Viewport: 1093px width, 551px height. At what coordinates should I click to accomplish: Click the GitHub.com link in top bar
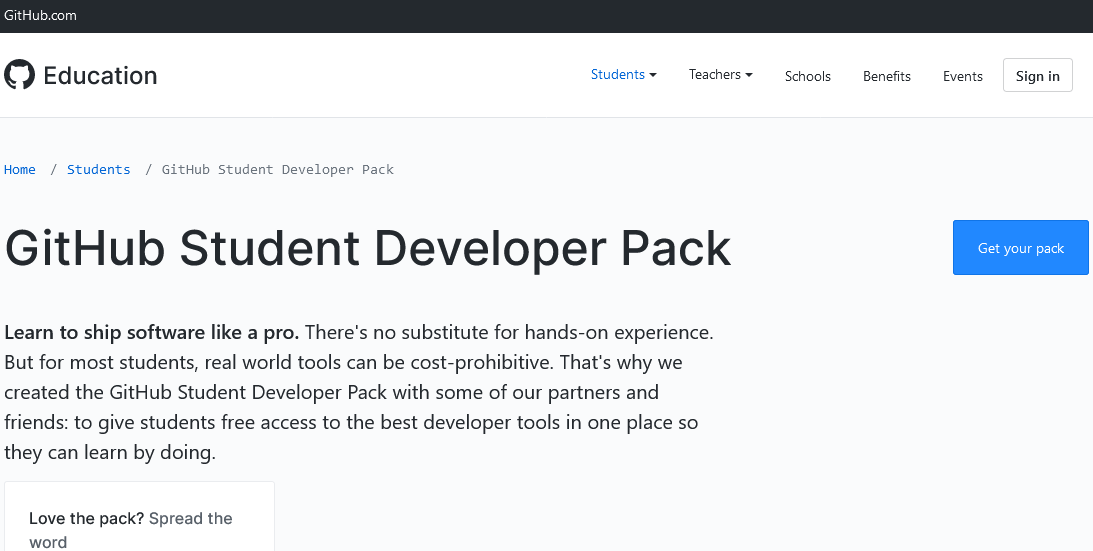(40, 15)
